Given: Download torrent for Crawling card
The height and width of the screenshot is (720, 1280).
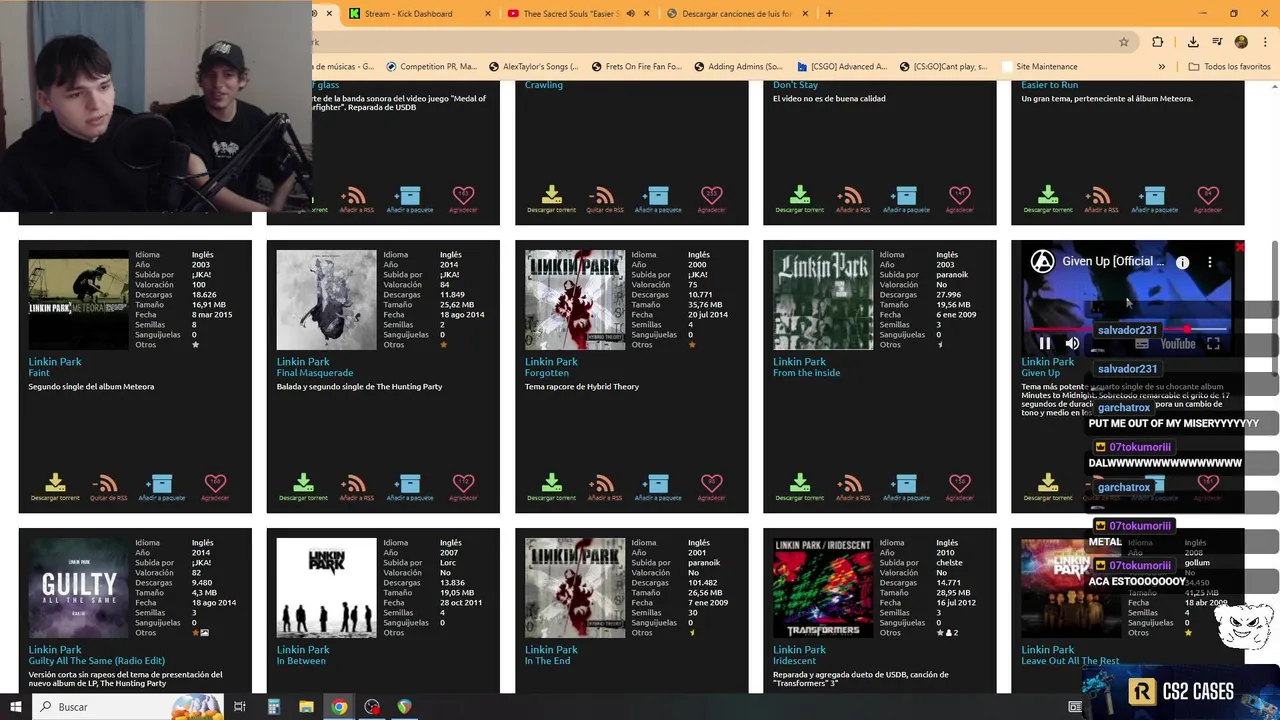Looking at the screenshot, I should (x=551, y=199).
